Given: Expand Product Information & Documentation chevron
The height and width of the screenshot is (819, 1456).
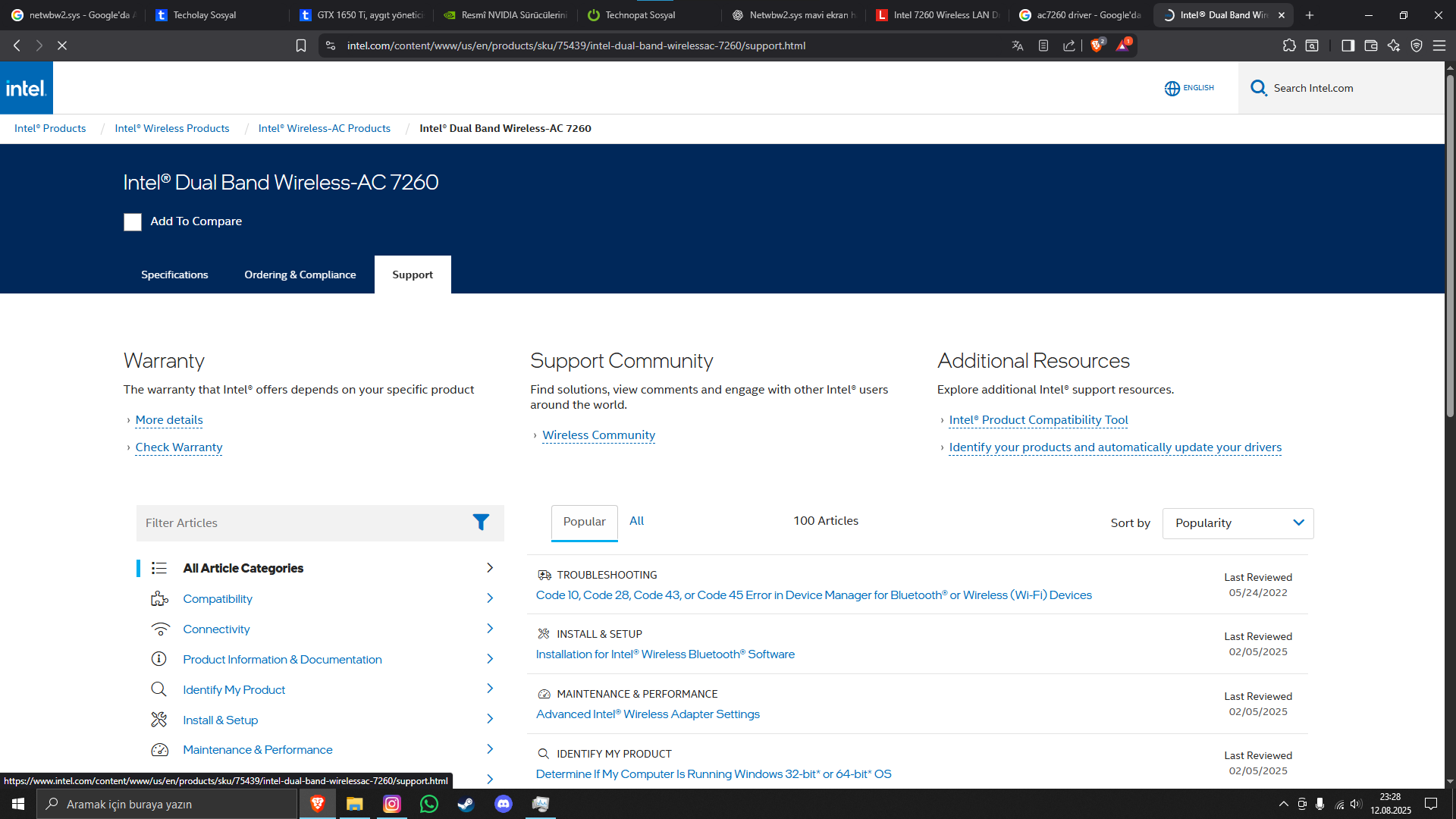Looking at the screenshot, I should click(x=490, y=659).
